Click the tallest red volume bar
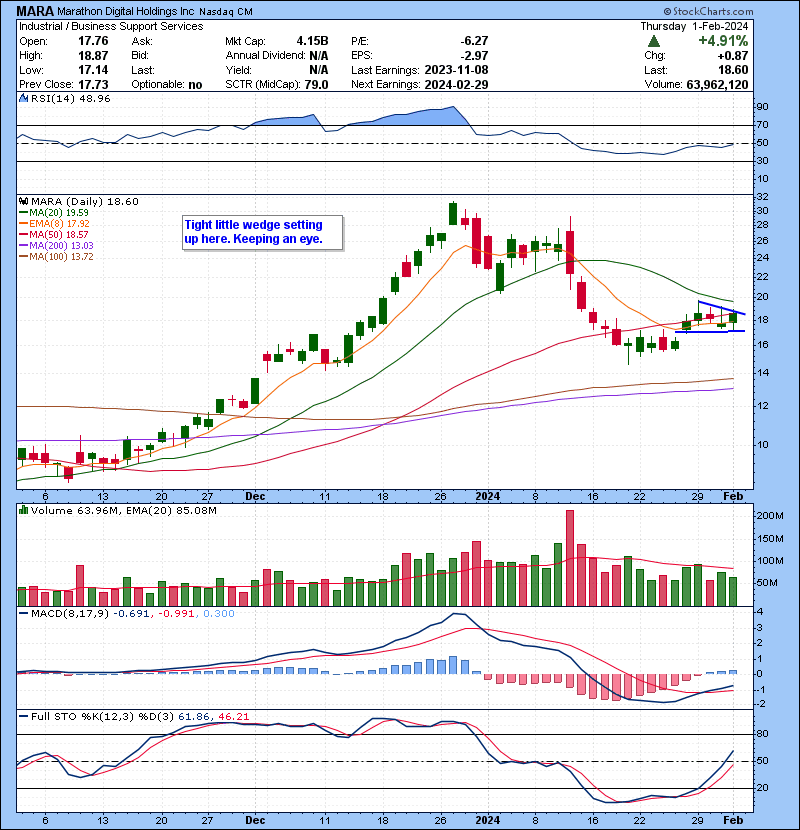The width and height of the screenshot is (800, 830). tap(570, 558)
